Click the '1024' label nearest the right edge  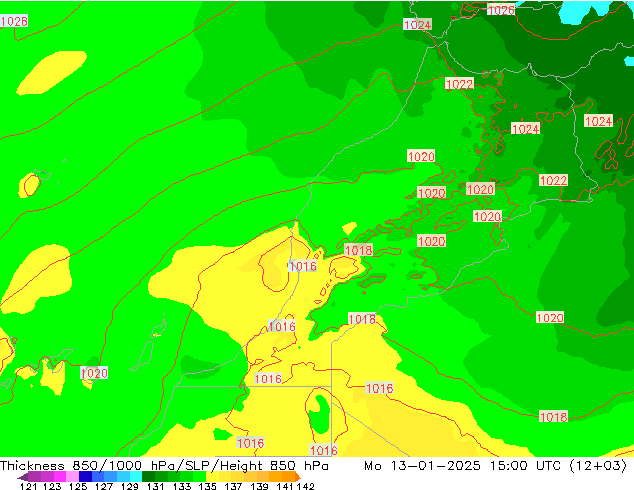click(x=598, y=121)
